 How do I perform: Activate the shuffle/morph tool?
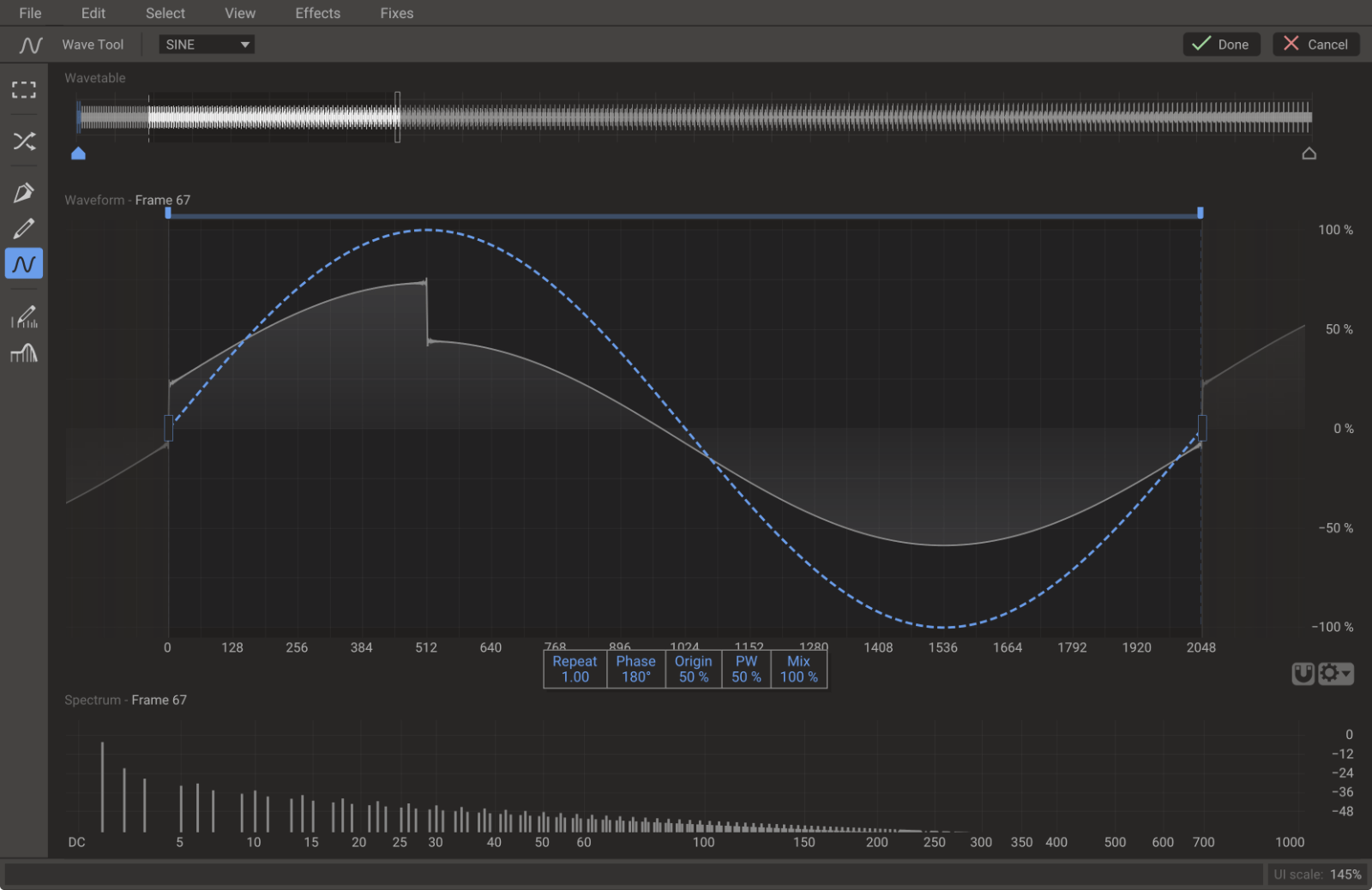point(24,141)
